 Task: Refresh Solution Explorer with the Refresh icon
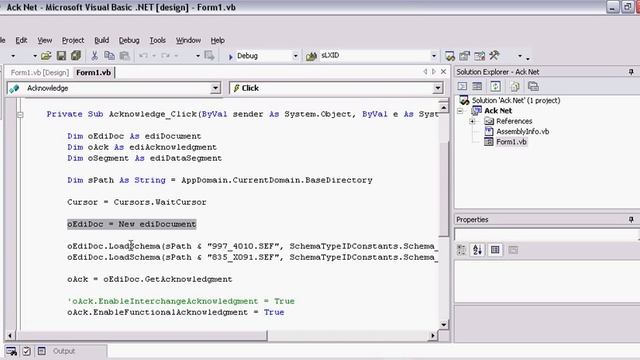pyautogui.click(x=496, y=87)
